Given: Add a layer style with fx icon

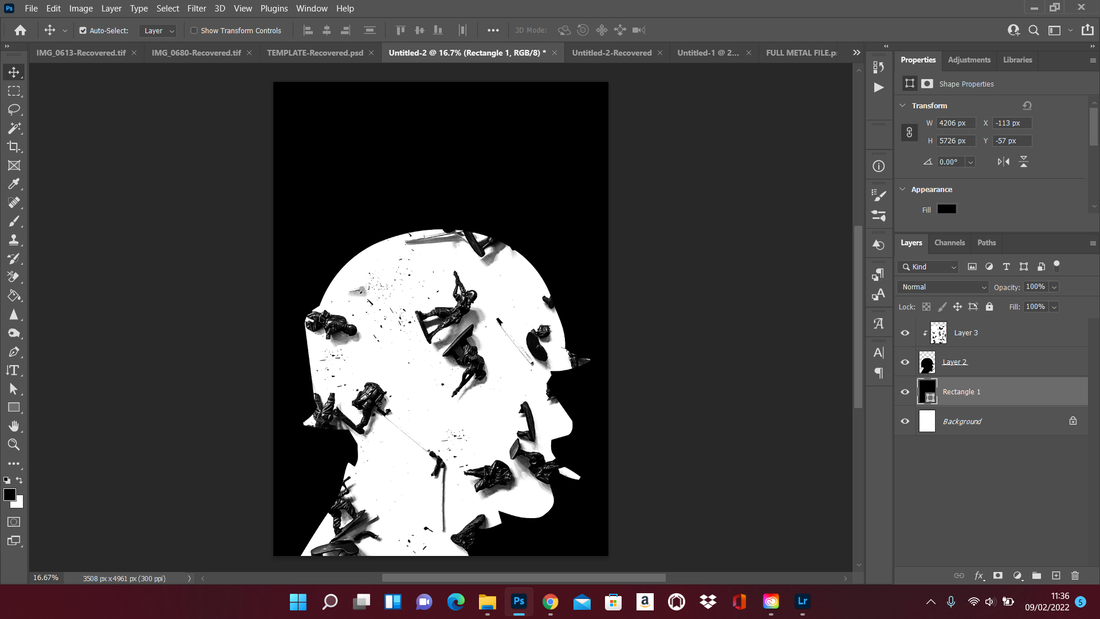Looking at the screenshot, I should click(979, 575).
